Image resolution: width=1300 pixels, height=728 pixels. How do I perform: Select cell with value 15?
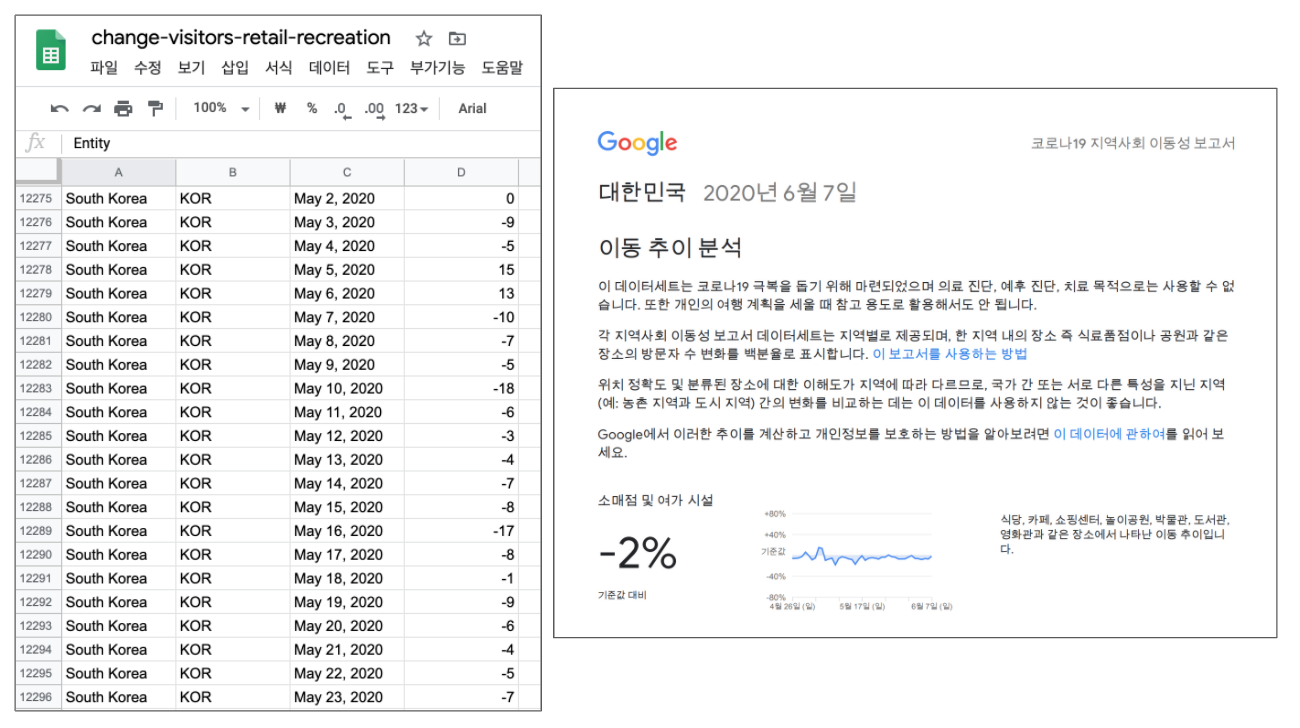point(461,269)
